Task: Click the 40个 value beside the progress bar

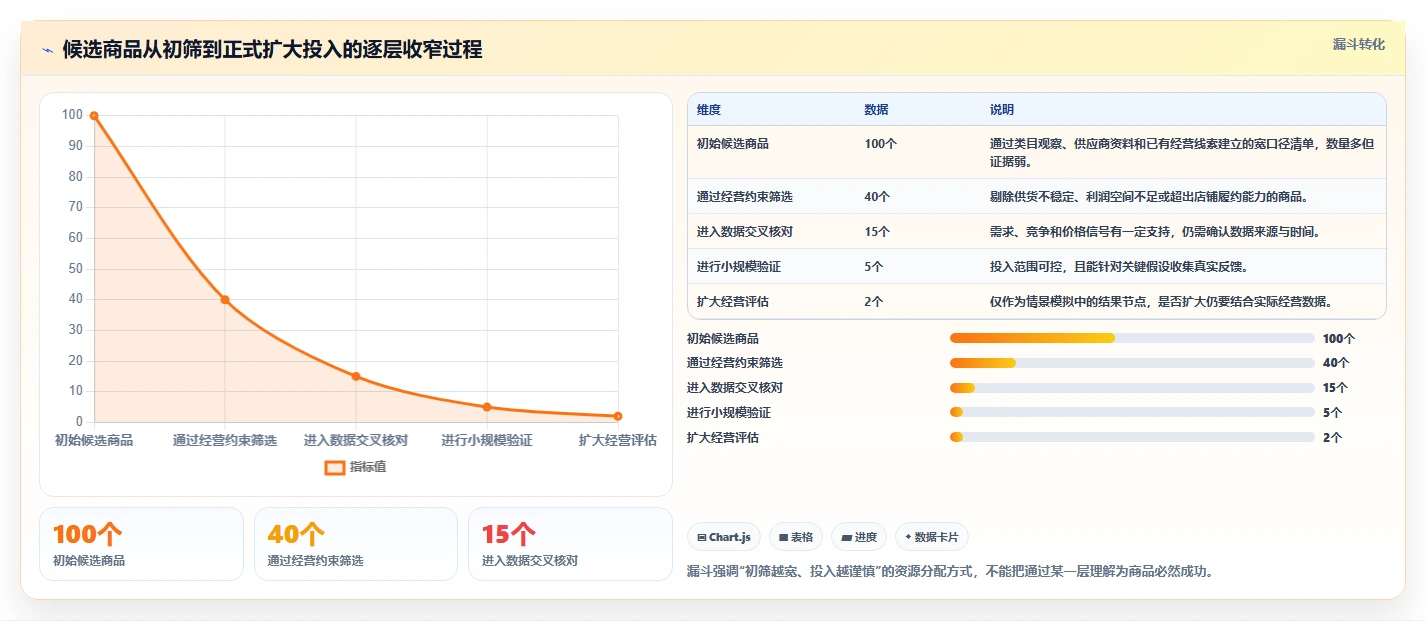Action: coord(1336,363)
